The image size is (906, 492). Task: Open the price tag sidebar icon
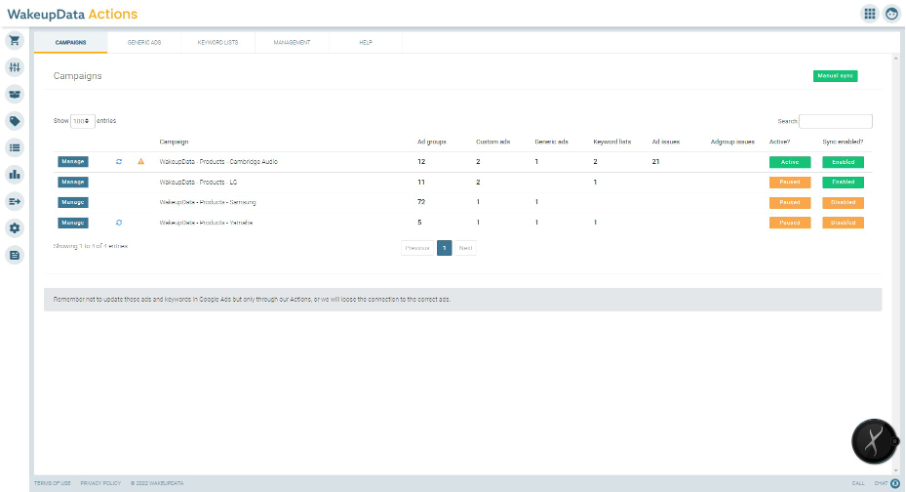coord(14,121)
